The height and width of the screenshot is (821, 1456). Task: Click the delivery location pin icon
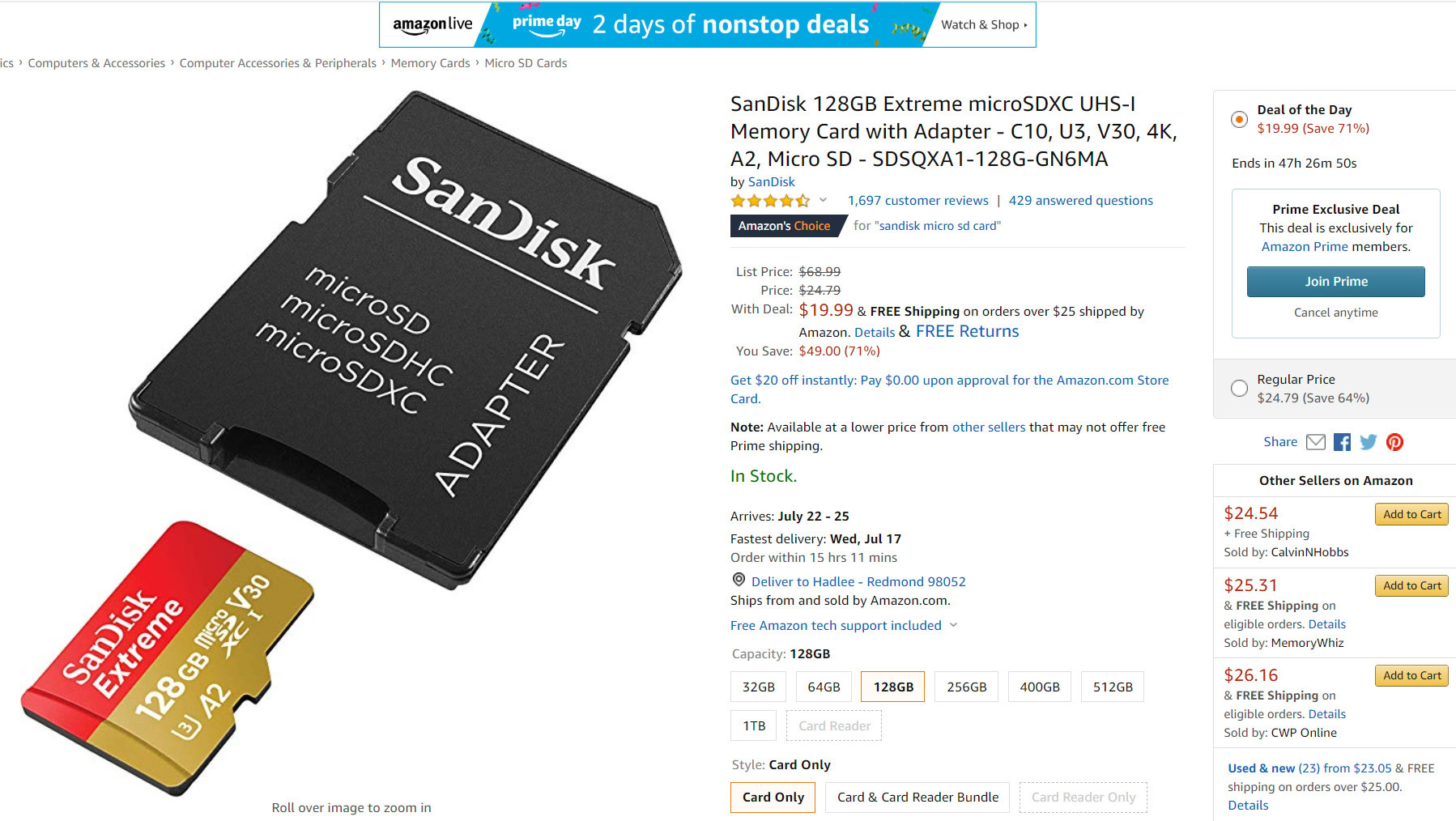[739, 581]
